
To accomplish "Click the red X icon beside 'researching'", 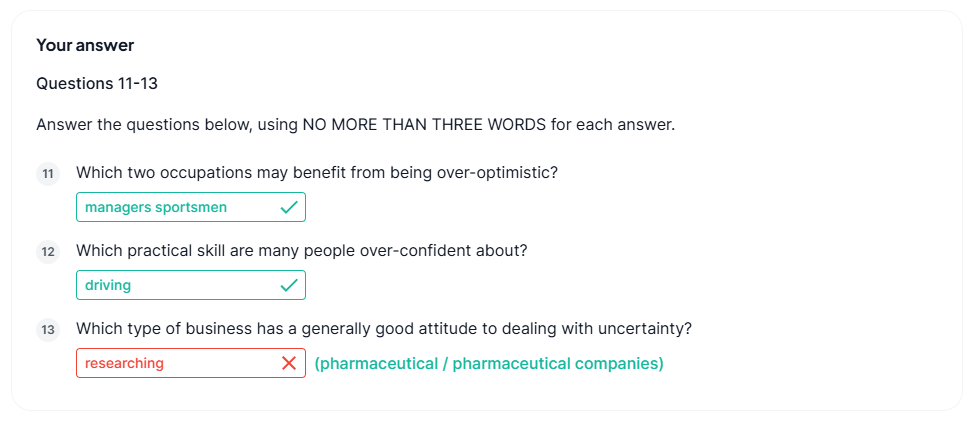I will tap(289, 363).
